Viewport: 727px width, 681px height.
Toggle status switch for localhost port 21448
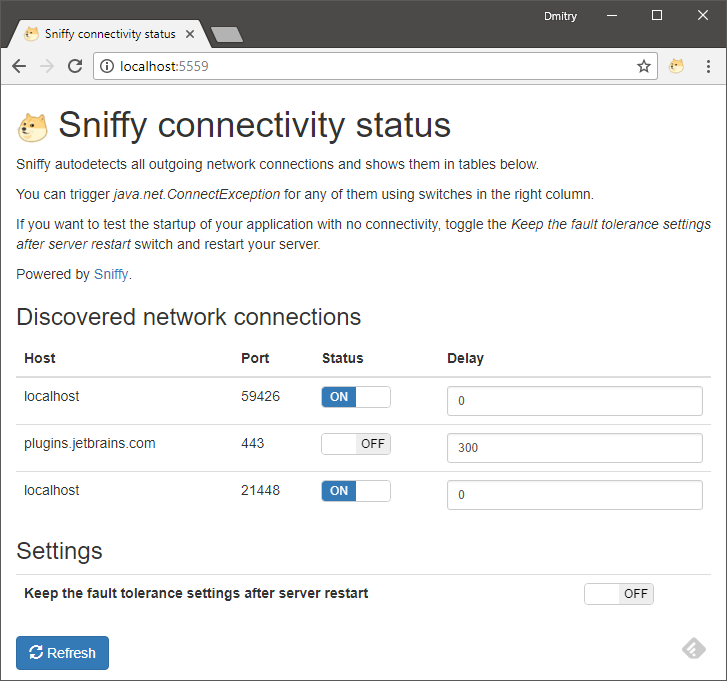click(356, 491)
